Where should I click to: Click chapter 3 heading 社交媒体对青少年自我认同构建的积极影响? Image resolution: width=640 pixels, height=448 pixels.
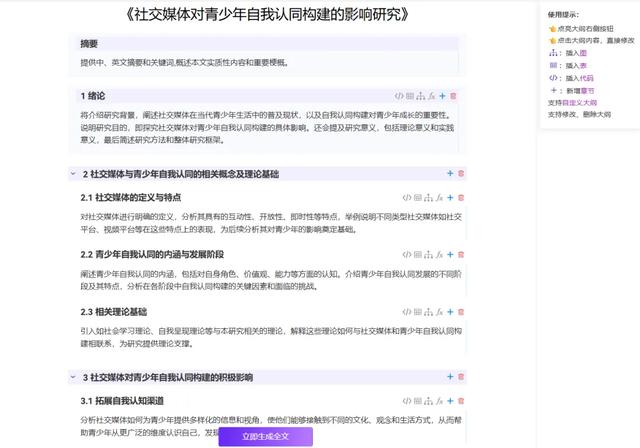[x=168, y=377]
